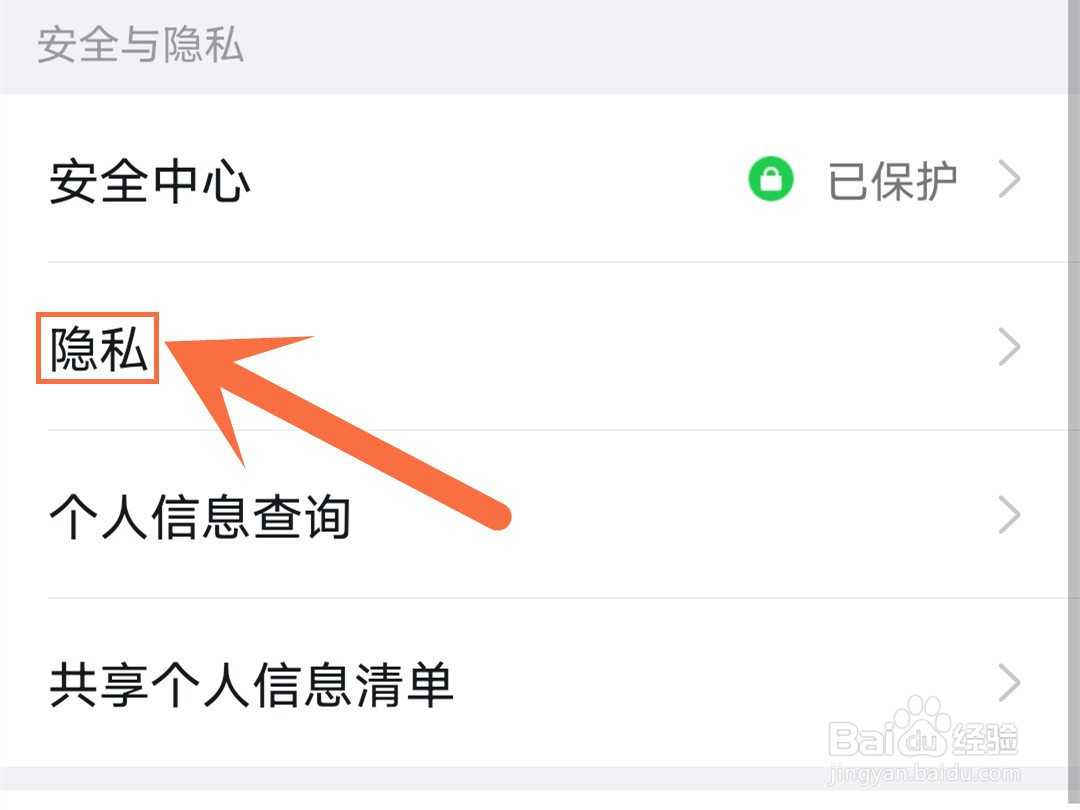Select the 安全中心 menu entry label
Viewport: 1080px width, 810px height.
click(x=149, y=182)
